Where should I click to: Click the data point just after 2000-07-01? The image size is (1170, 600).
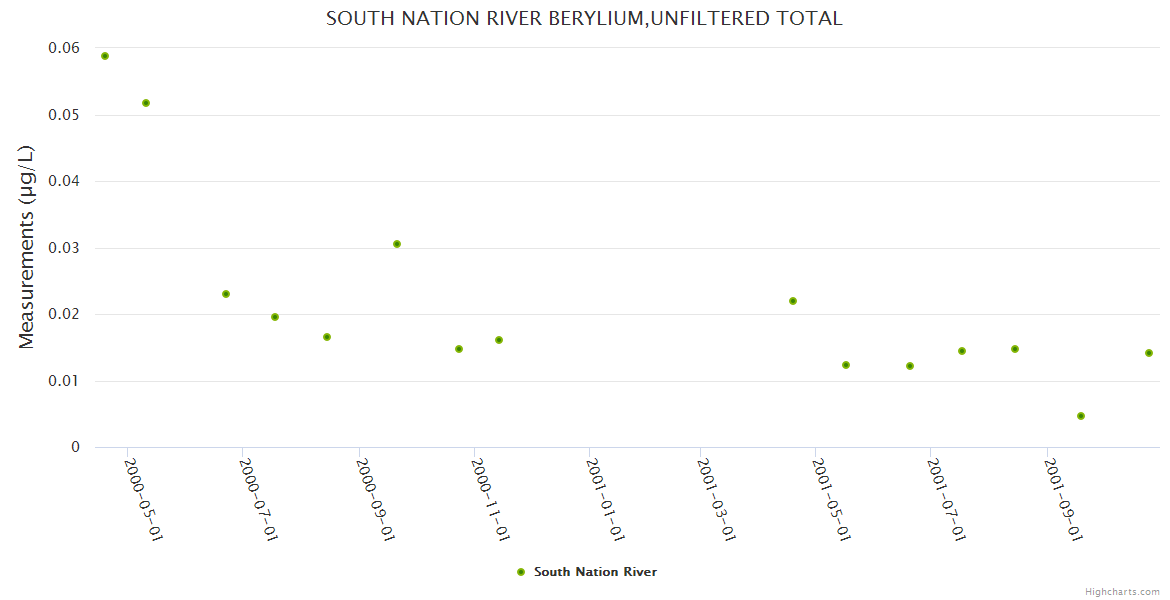click(275, 317)
